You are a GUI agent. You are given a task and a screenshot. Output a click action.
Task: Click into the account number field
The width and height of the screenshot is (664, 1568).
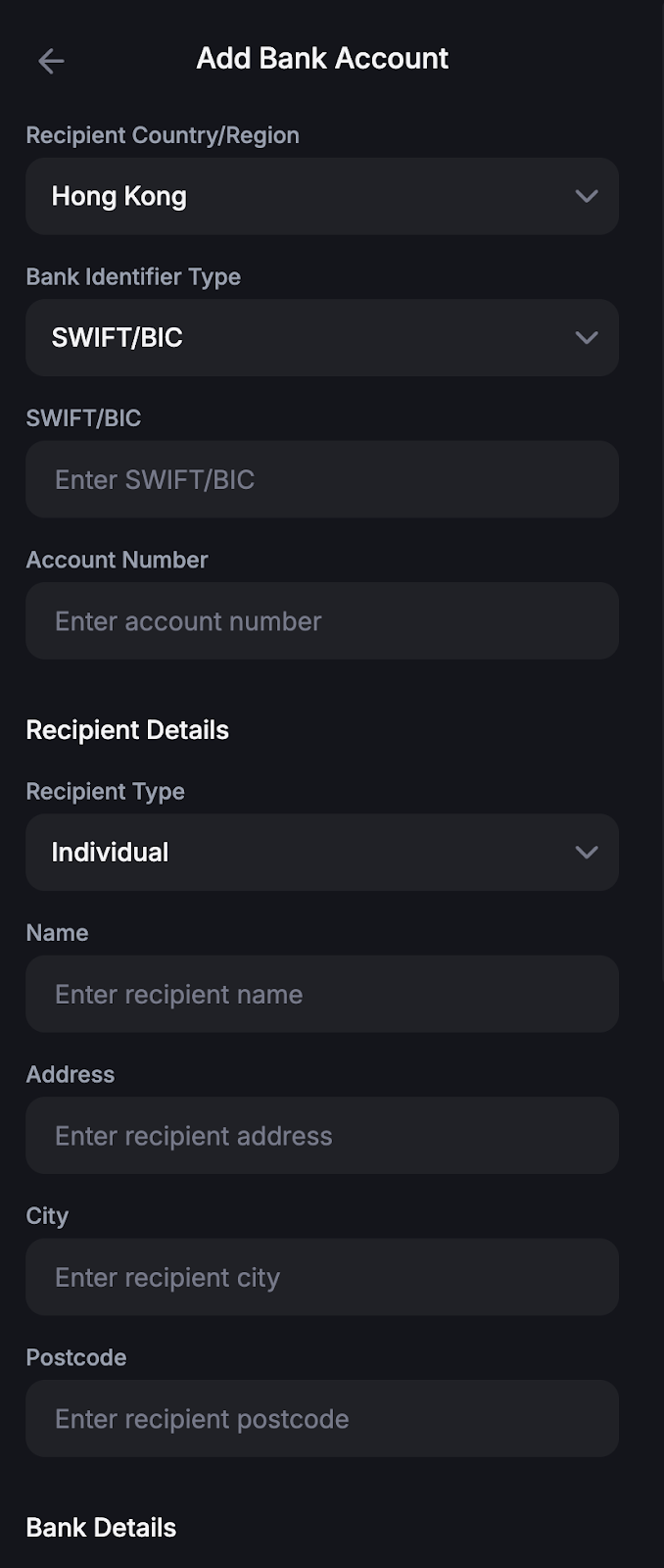(x=321, y=621)
